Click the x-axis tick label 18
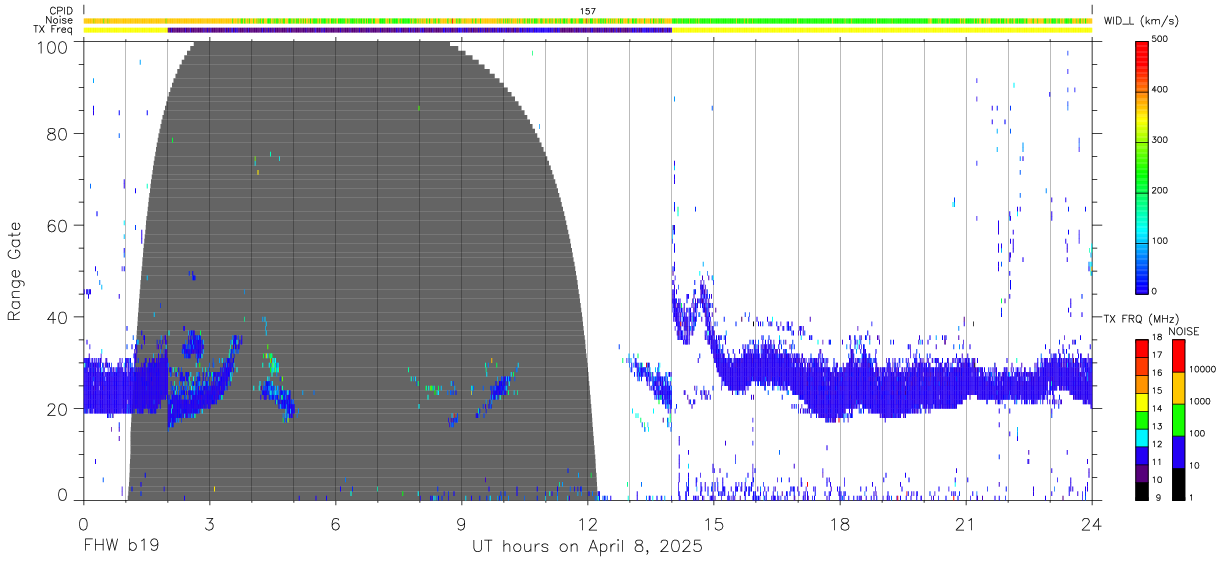The height and width of the screenshot is (567, 1228). (840, 523)
